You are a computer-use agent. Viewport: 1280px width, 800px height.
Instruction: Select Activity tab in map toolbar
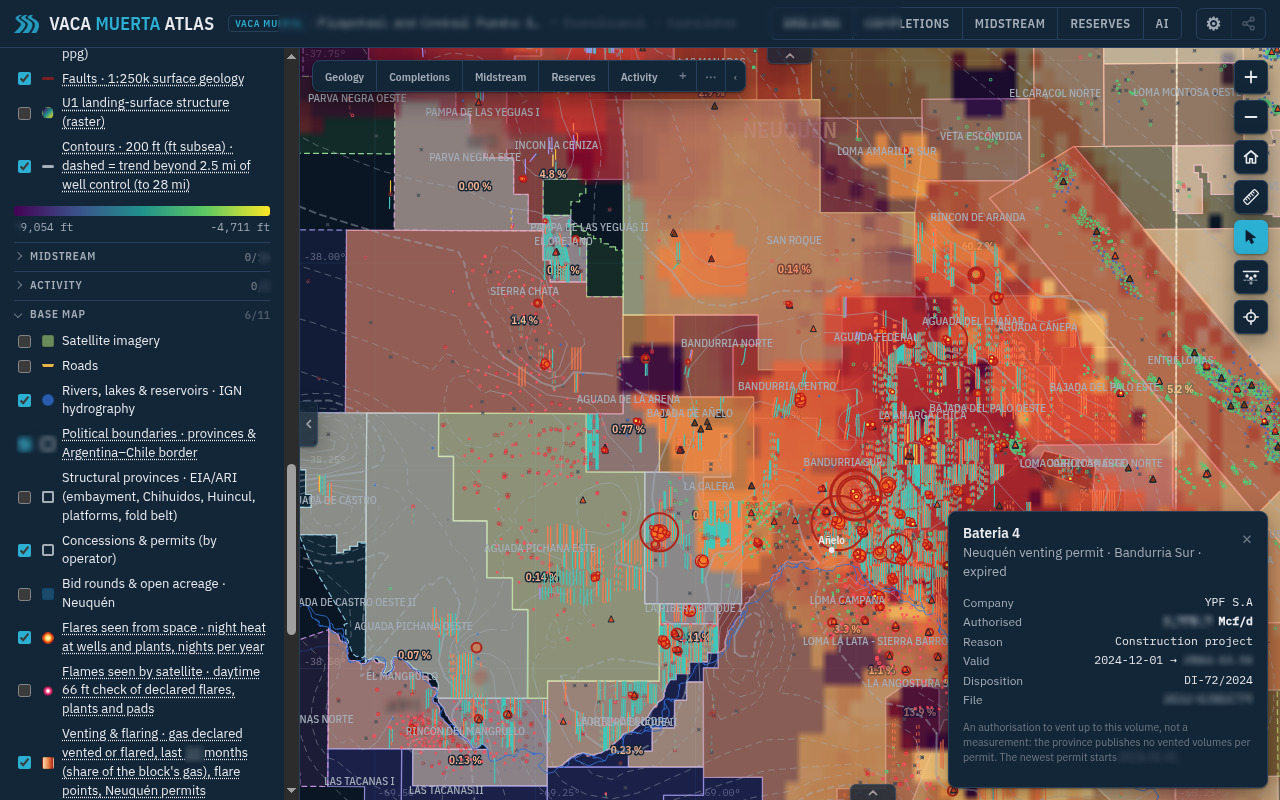[639, 77]
